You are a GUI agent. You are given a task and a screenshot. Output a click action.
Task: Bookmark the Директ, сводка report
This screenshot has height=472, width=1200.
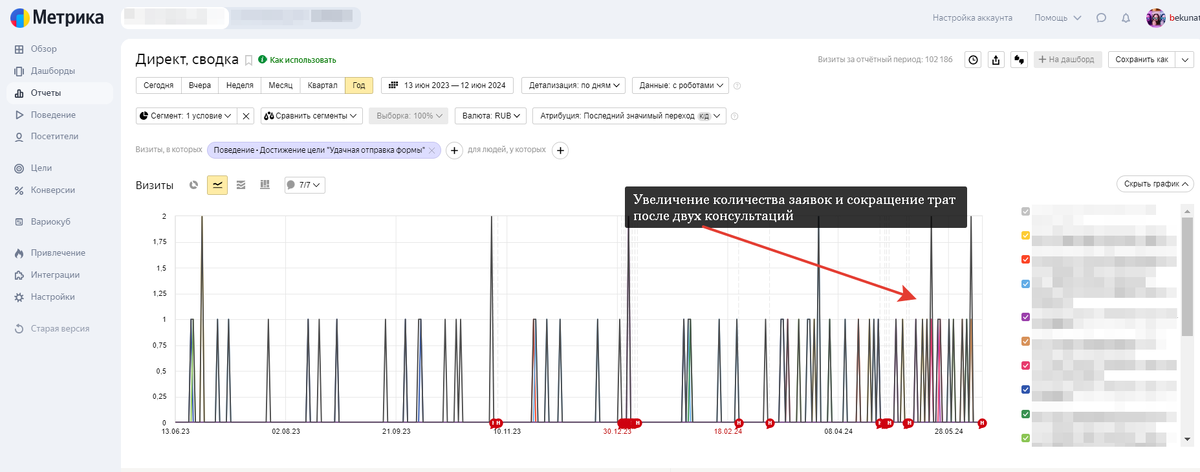pos(249,60)
